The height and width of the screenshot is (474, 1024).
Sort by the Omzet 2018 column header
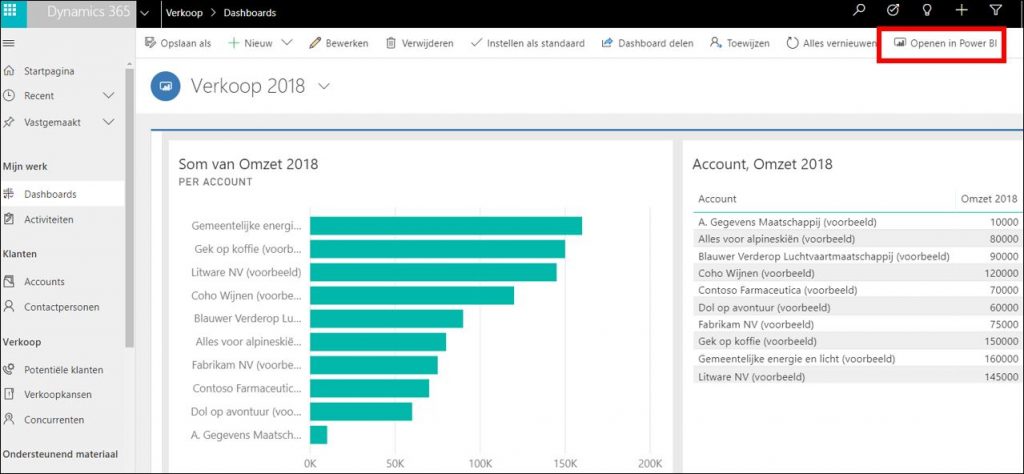989,198
